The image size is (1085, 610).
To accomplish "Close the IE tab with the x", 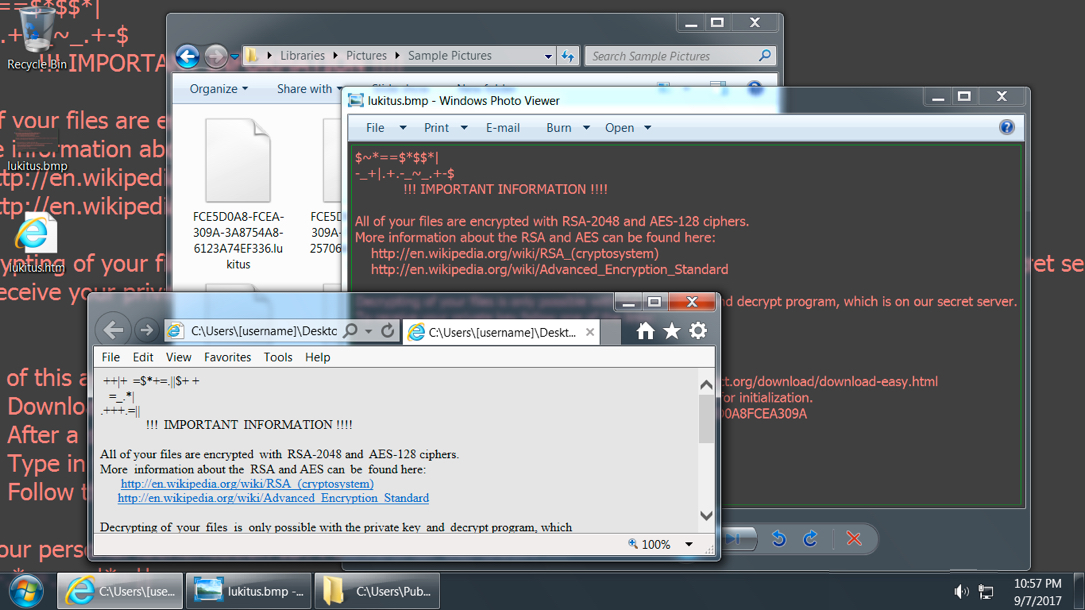I will pyautogui.click(x=590, y=332).
